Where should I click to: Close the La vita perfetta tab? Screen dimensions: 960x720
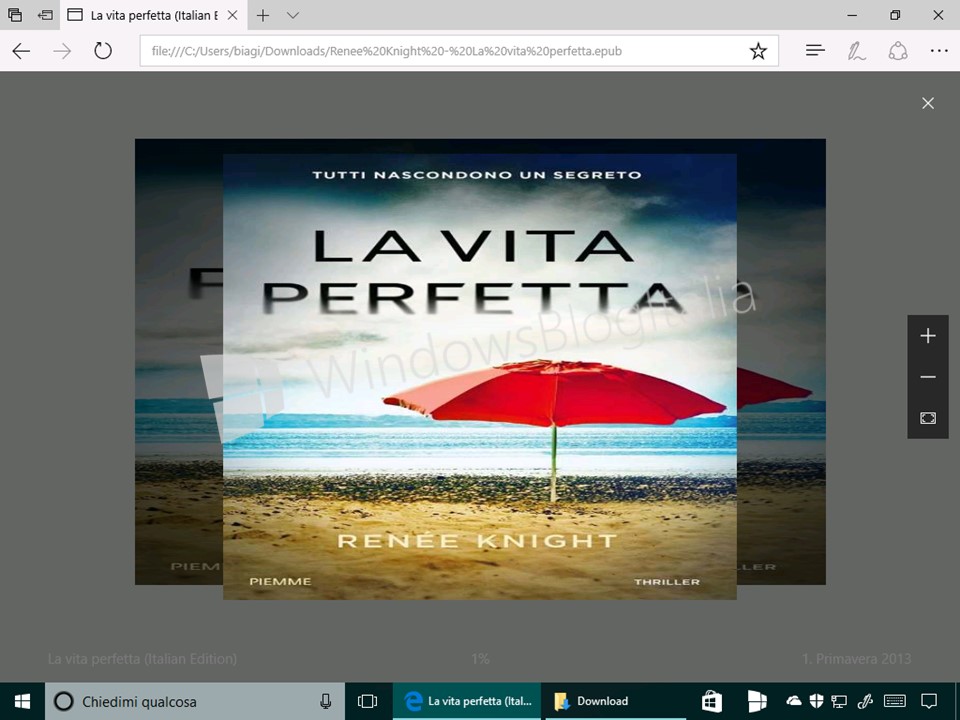tap(233, 15)
